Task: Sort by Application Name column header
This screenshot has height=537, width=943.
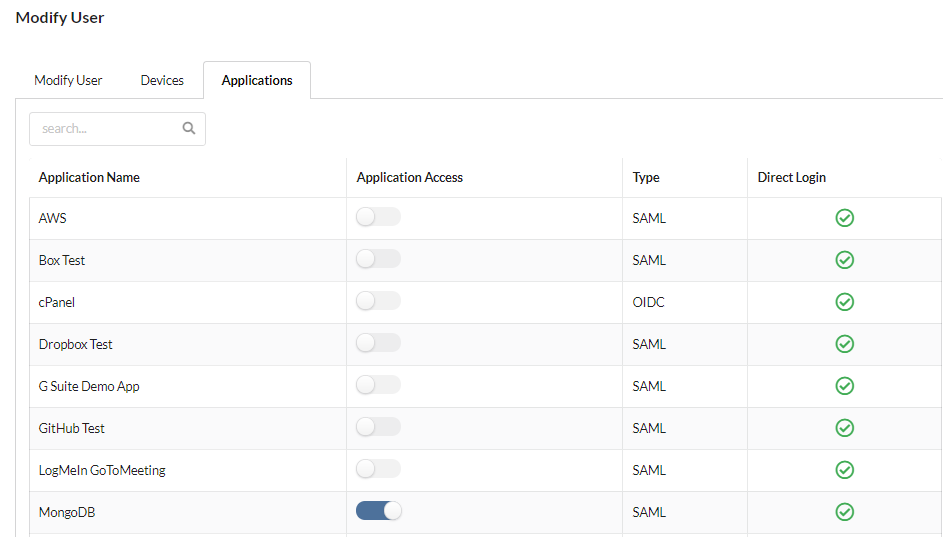Action: (x=89, y=177)
